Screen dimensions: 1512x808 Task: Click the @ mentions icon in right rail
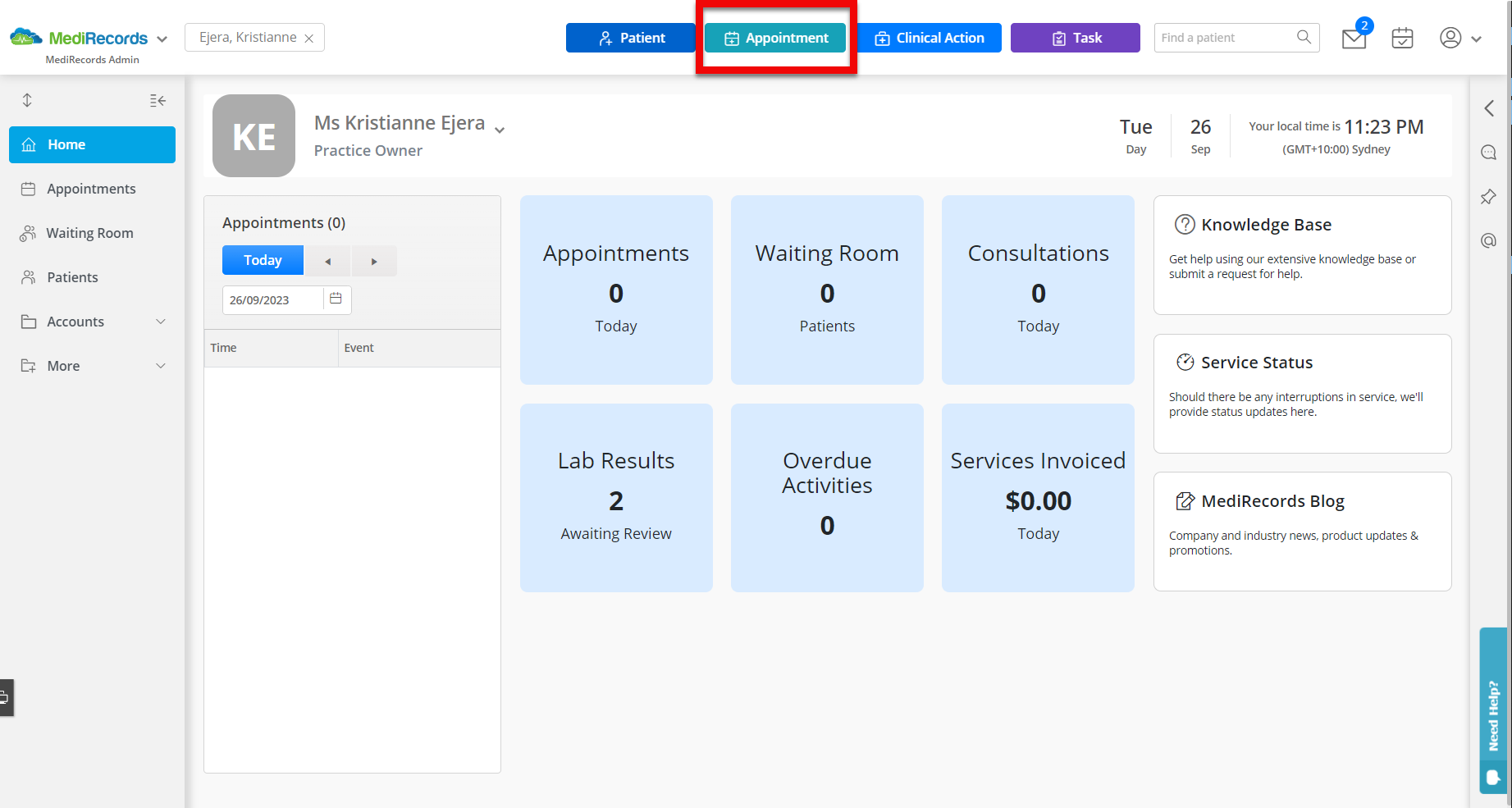tap(1488, 240)
